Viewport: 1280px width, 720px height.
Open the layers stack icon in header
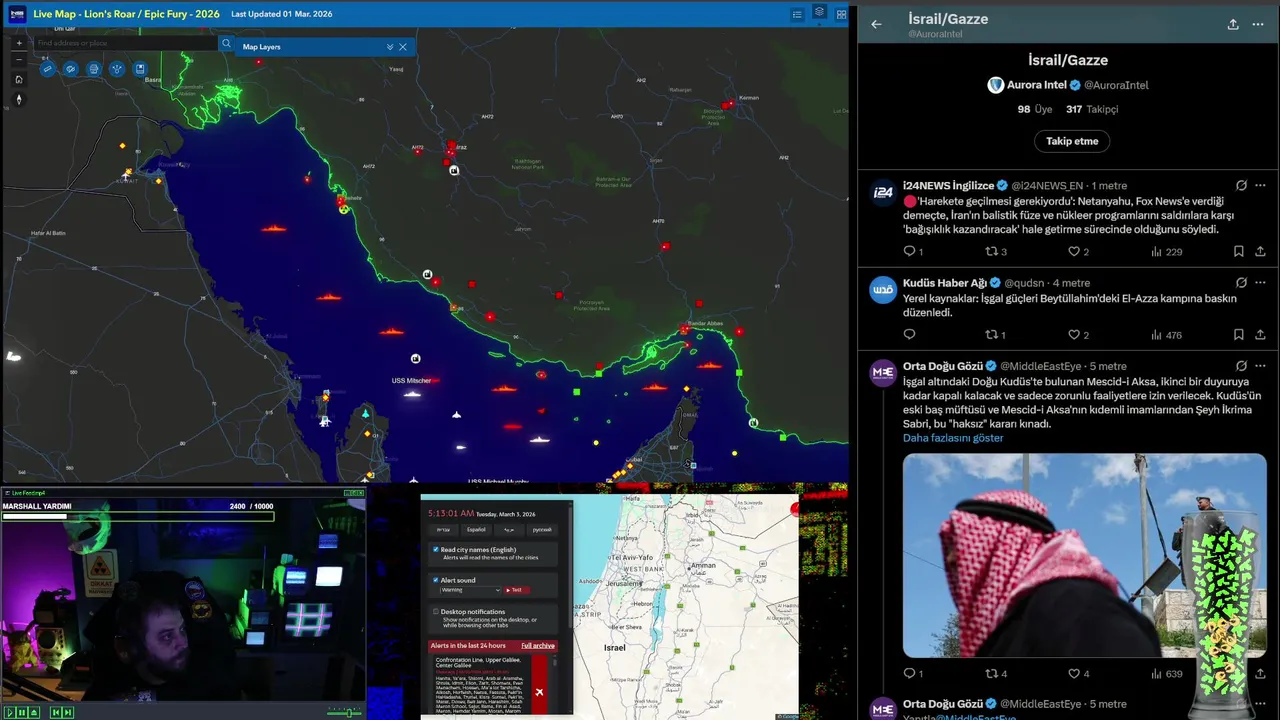pyautogui.click(x=819, y=13)
